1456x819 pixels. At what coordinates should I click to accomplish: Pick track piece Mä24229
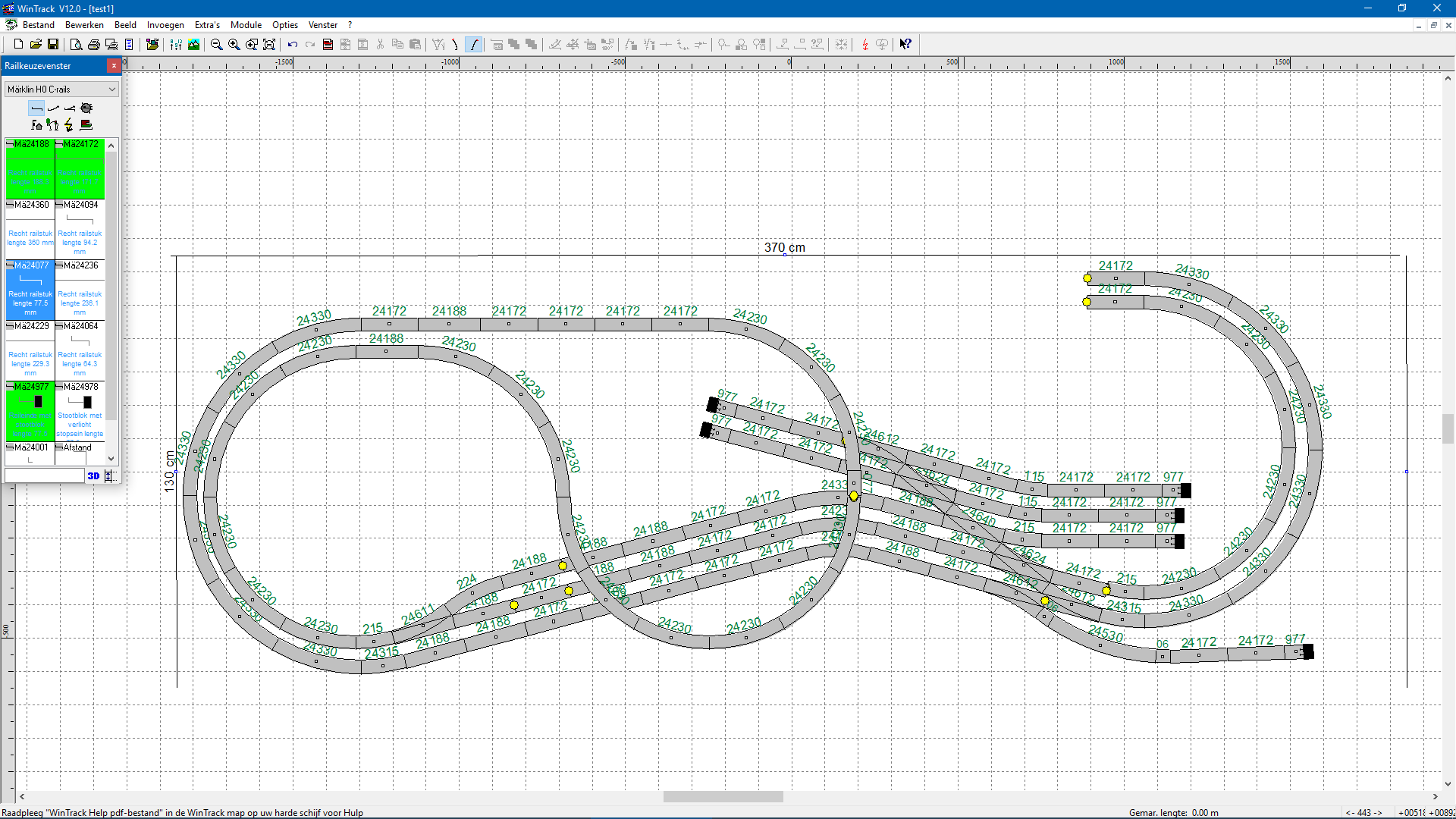[30, 350]
